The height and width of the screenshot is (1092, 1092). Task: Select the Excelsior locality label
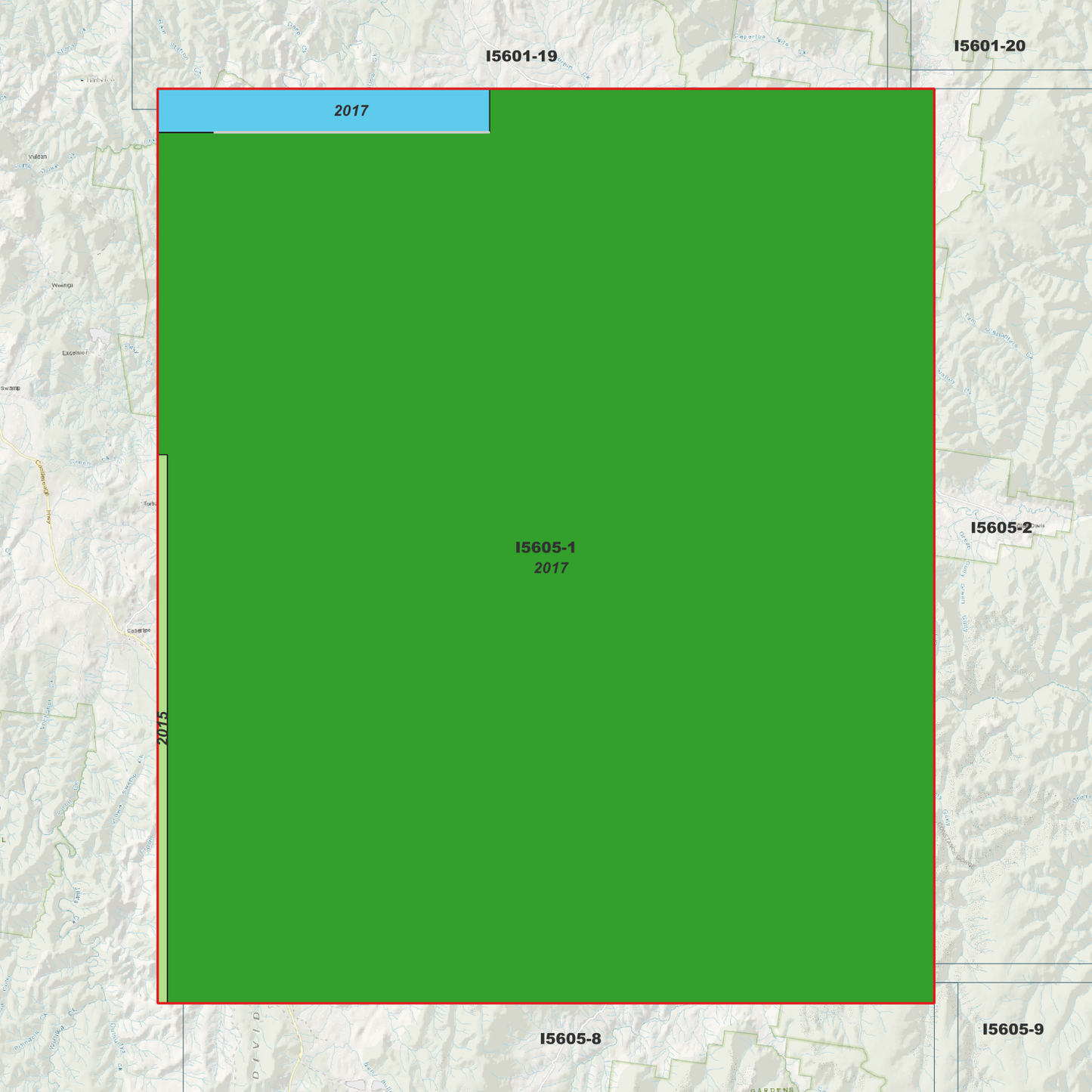tap(75, 353)
